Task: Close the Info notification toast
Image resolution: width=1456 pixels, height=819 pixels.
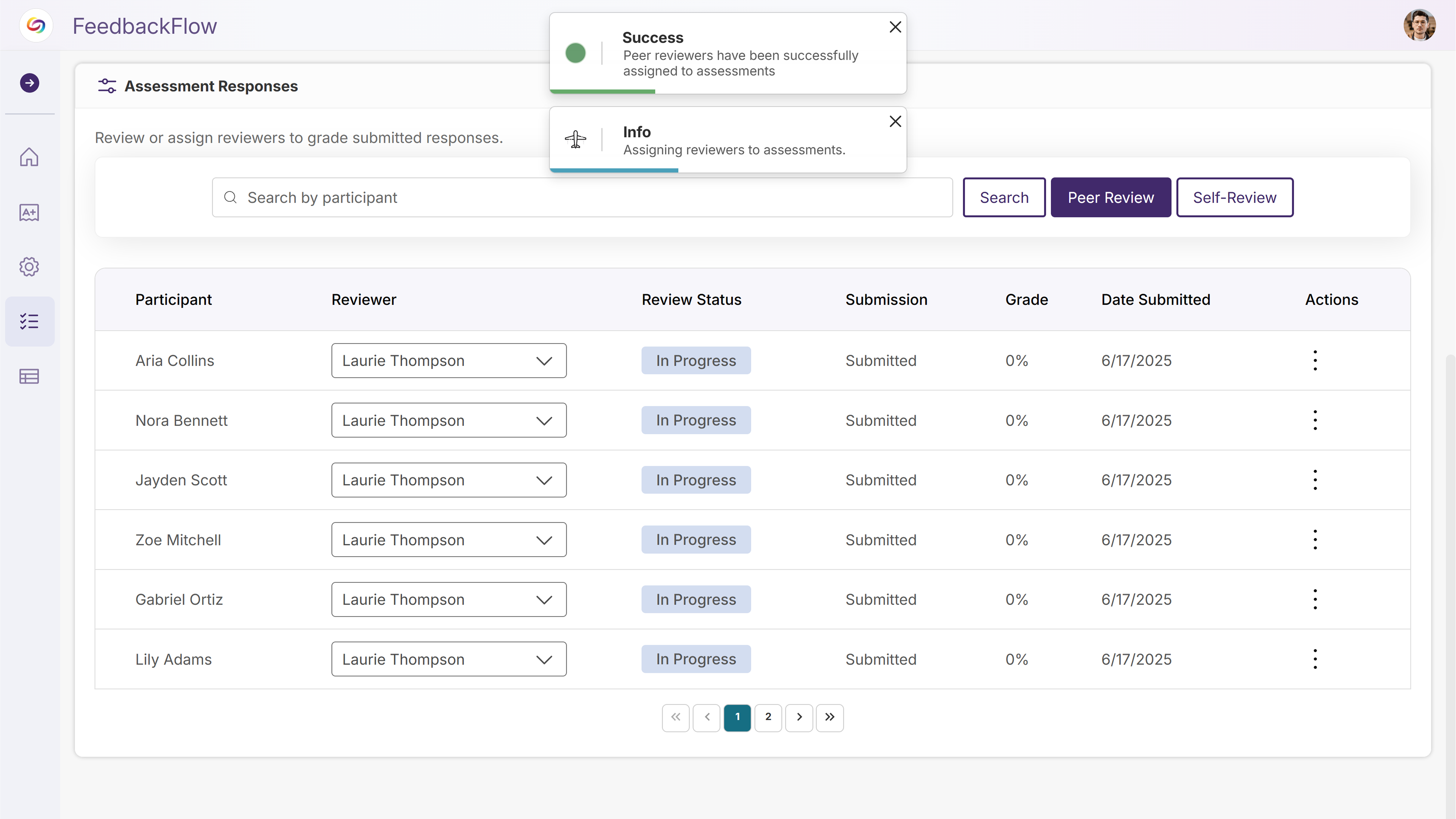Action: pyautogui.click(x=895, y=121)
